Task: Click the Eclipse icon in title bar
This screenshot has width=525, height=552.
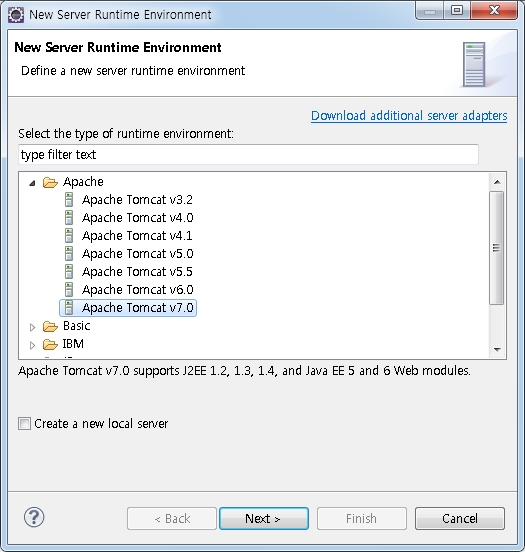Action: pyautogui.click(x=16, y=15)
